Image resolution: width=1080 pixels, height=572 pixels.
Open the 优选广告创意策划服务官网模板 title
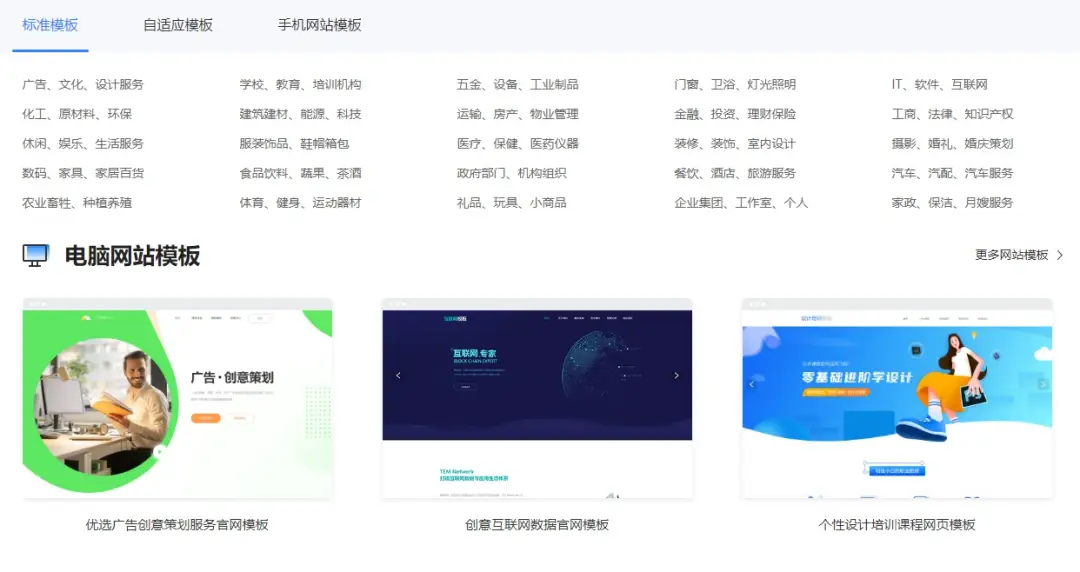point(177,525)
